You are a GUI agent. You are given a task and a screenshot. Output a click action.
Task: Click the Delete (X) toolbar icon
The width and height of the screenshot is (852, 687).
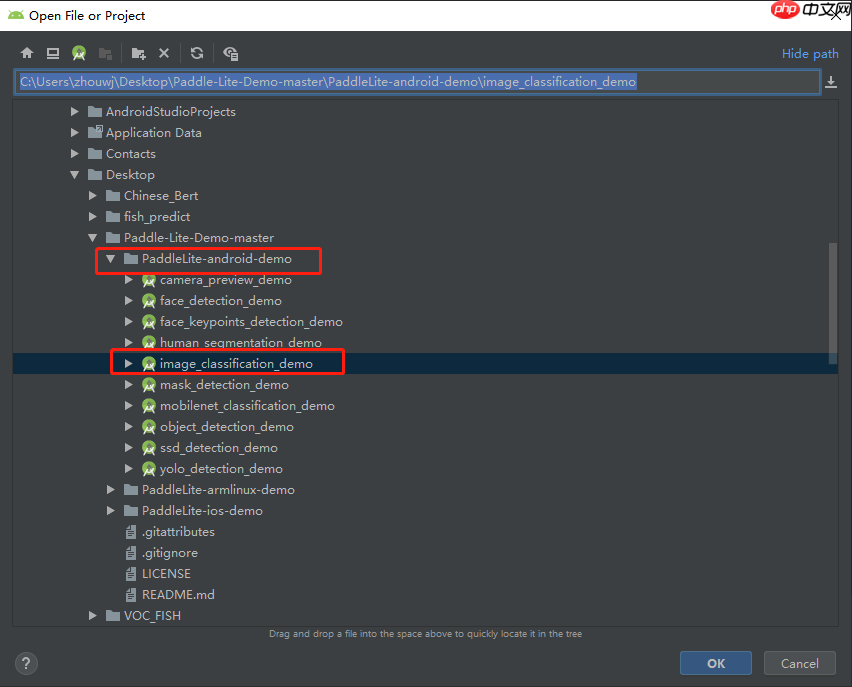(x=164, y=53)
